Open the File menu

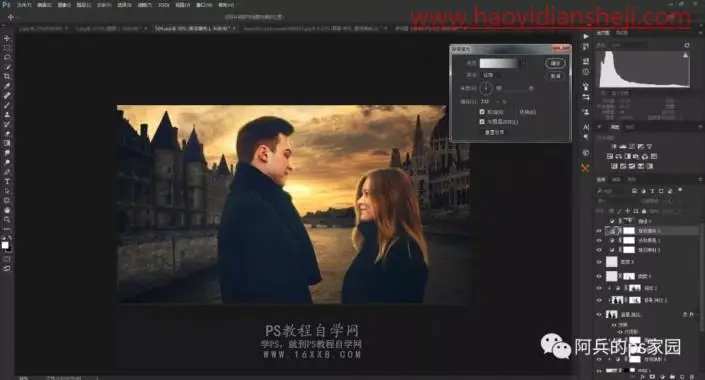coord(24,5)
